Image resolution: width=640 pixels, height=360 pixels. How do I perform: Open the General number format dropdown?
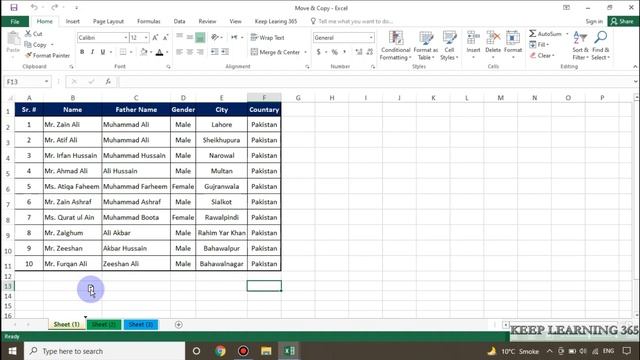(x=371, y=38)
